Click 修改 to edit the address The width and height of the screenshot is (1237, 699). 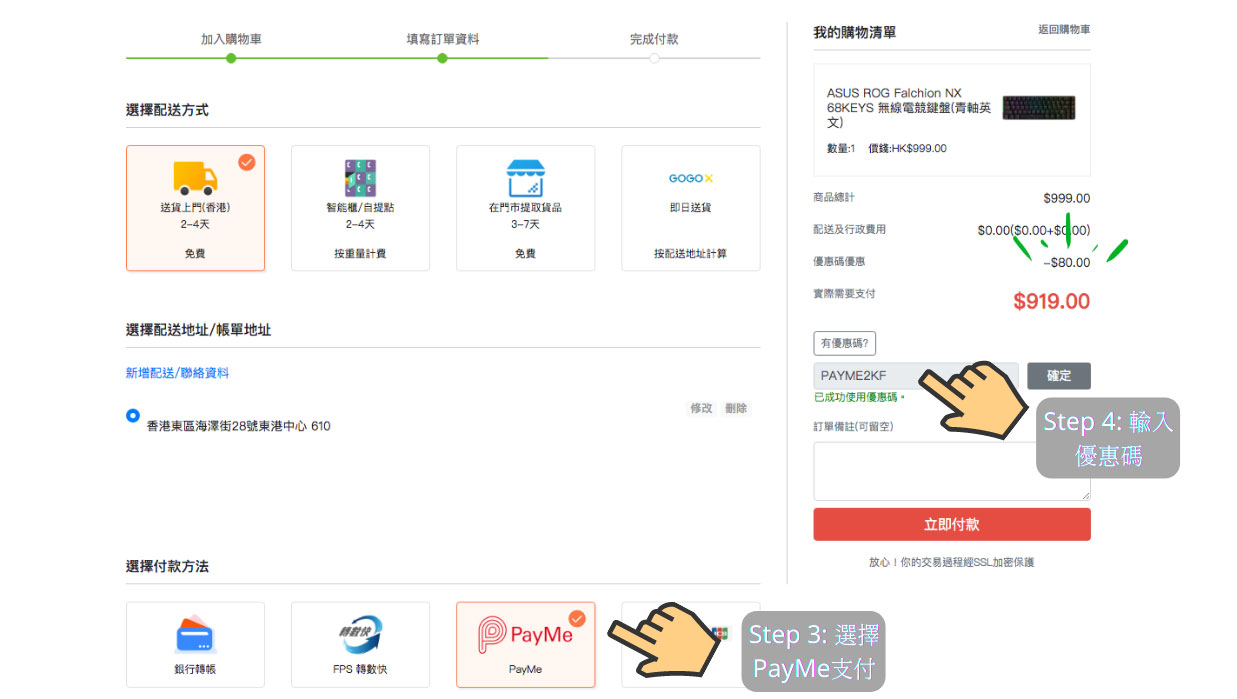[x=702, y=408]
